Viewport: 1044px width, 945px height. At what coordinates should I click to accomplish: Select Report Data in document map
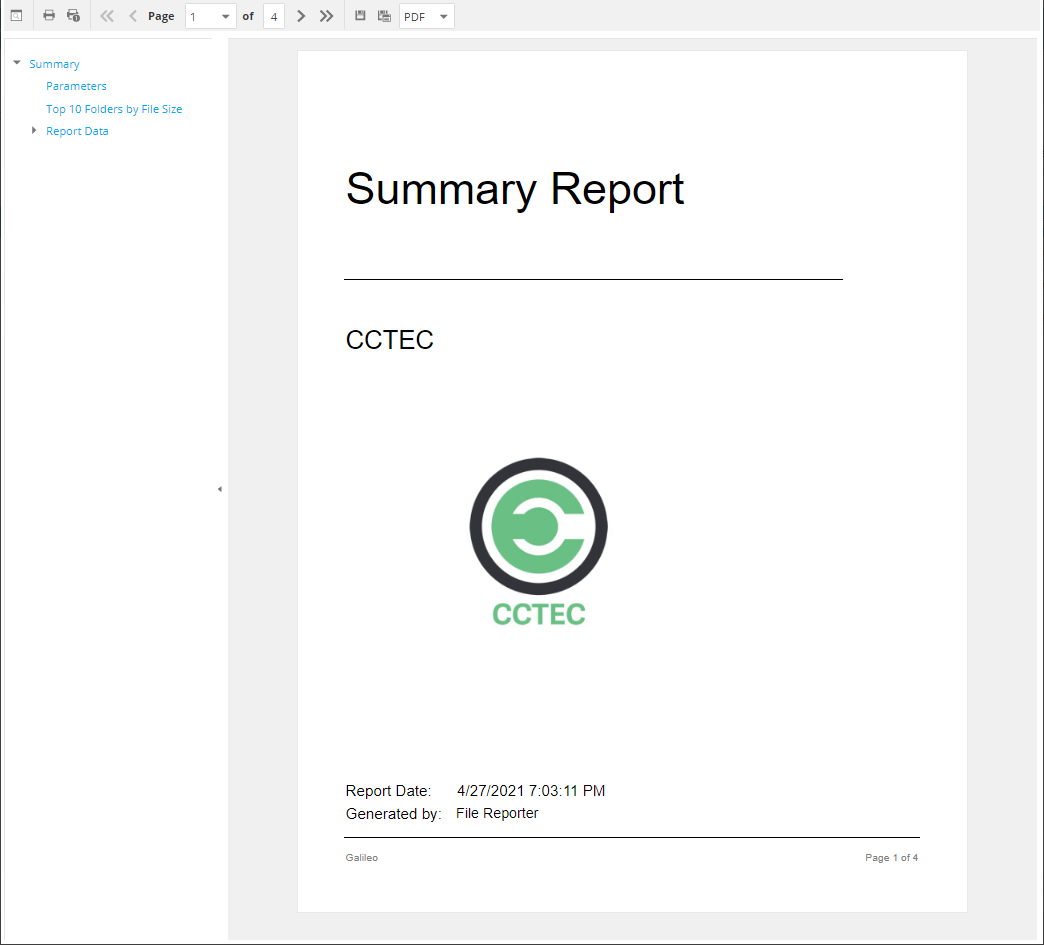[x=77, y=131]
